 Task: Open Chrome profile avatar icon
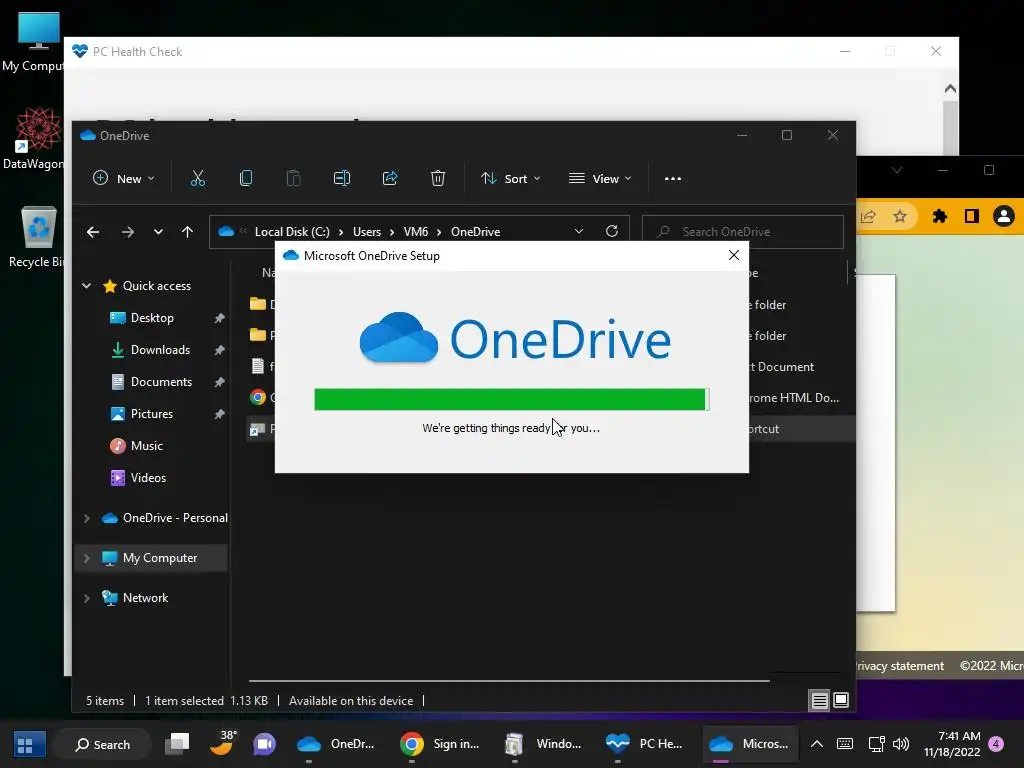[1004, 216]
